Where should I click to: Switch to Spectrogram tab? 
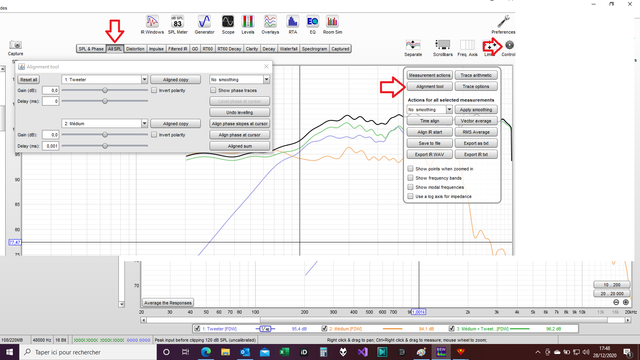314,49
